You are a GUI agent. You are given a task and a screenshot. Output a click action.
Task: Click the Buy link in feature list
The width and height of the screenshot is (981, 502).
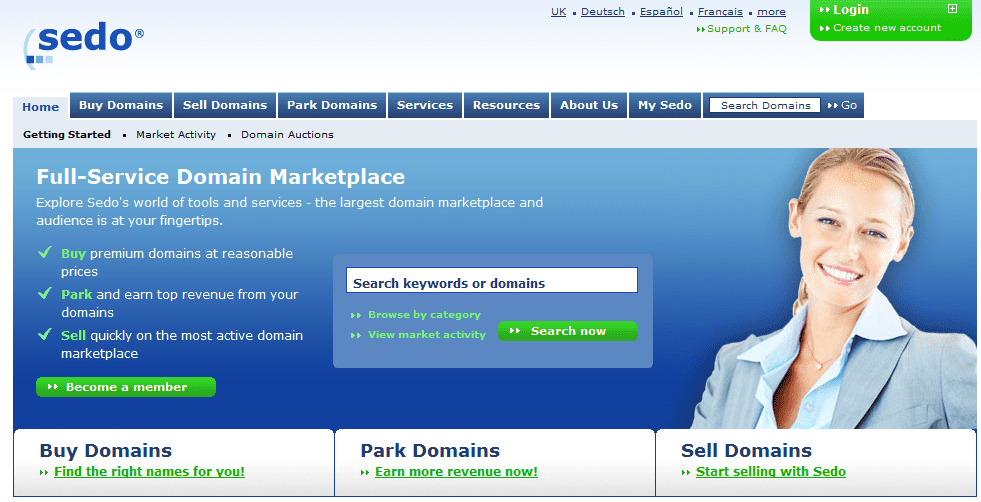(x=73, y=254)
